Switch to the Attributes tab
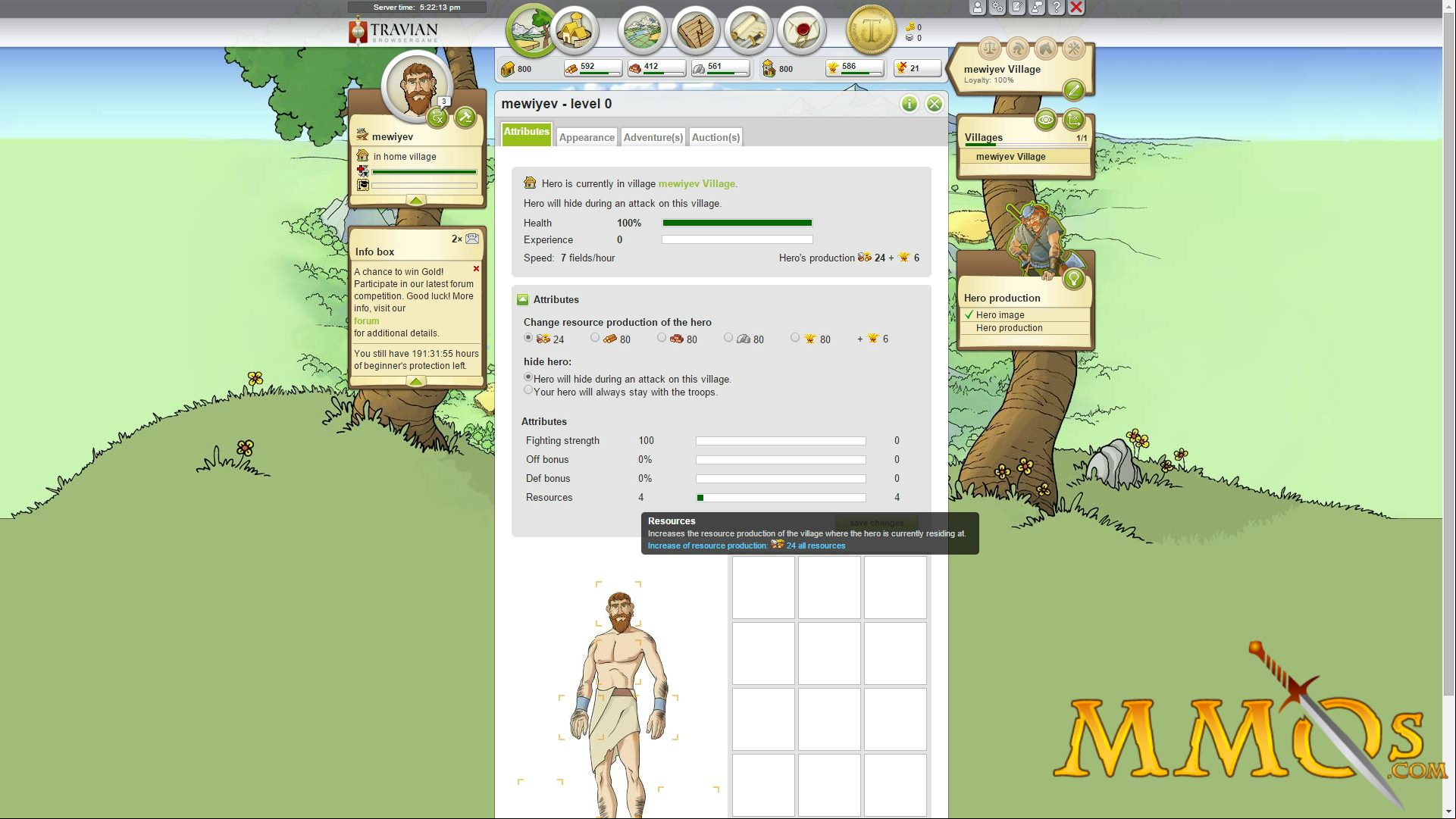 [526, 133]
